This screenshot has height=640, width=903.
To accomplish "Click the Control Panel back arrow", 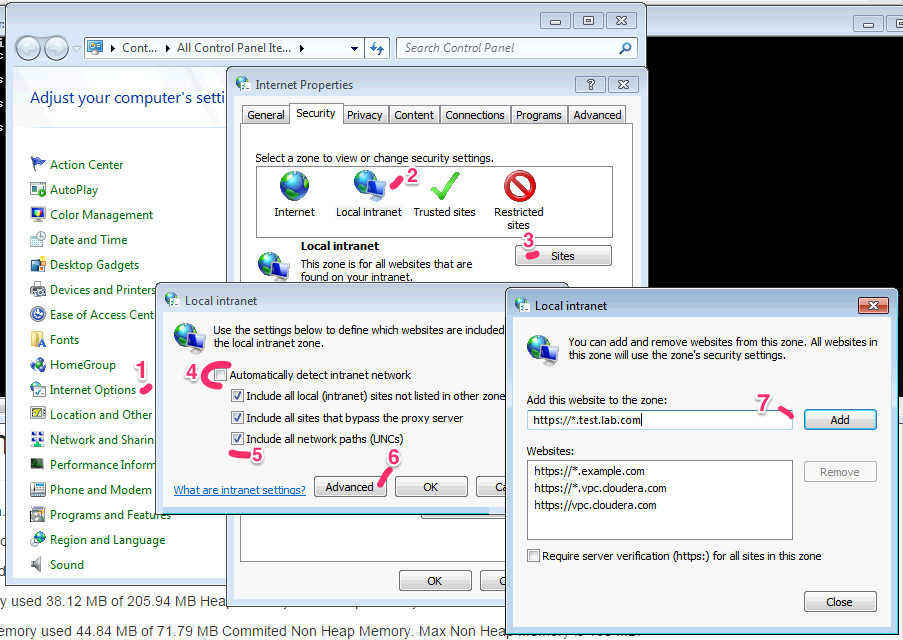I will [28, 48].
